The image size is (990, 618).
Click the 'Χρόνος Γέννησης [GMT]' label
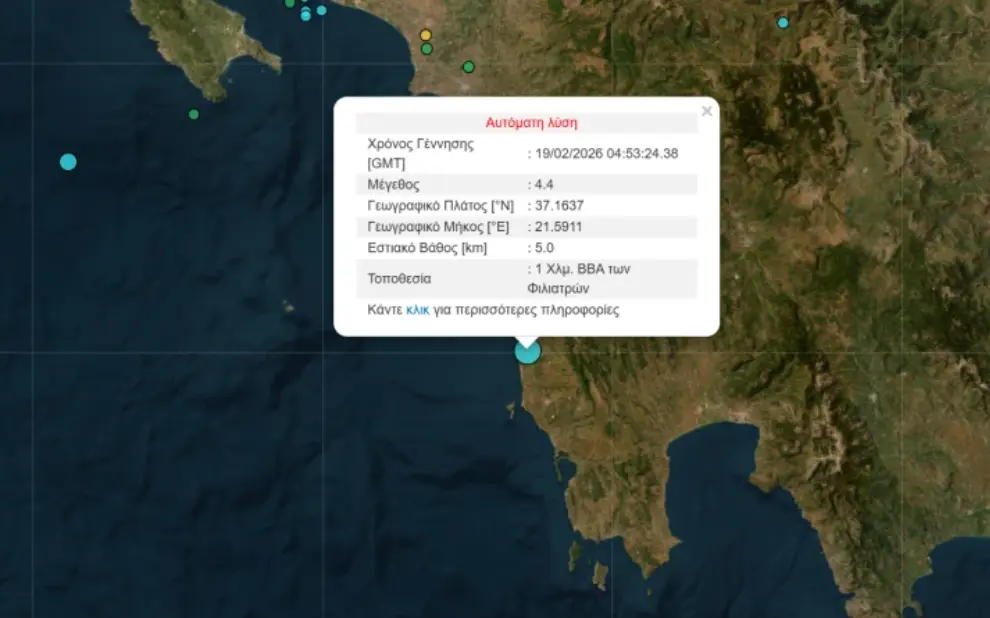pos(420,153)
